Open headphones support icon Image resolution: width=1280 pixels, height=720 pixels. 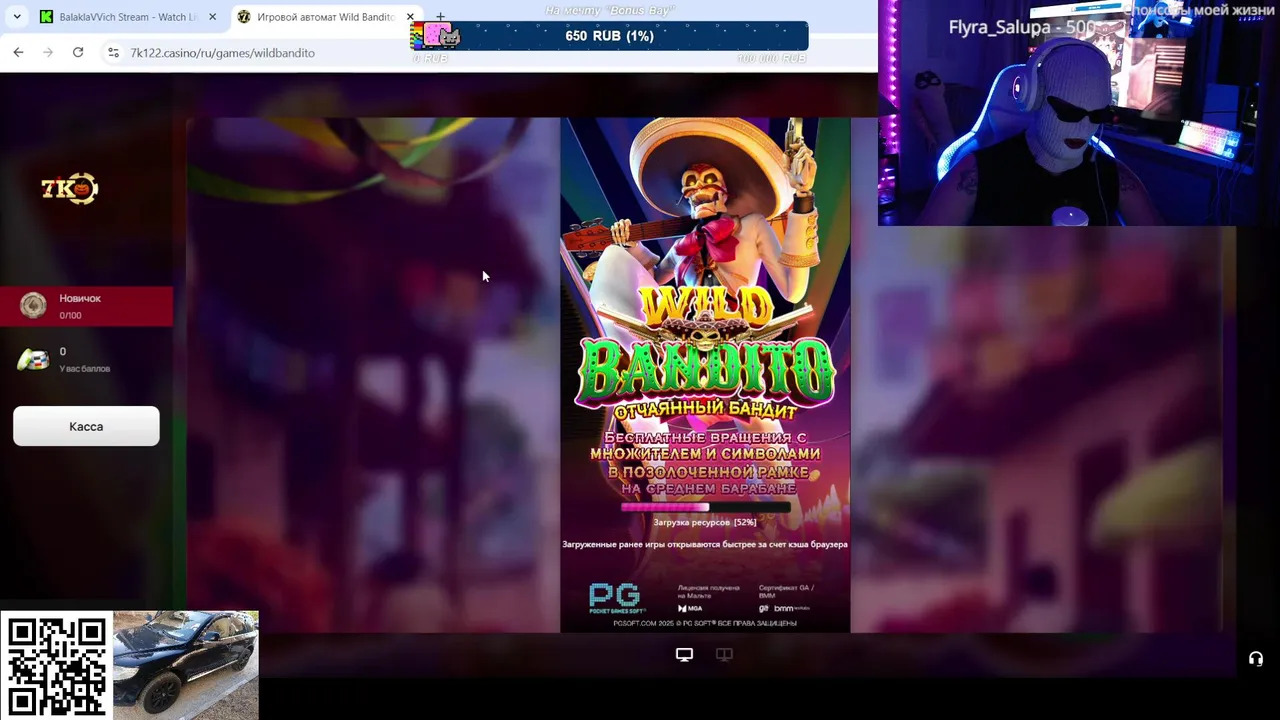(x=1256, y=658)
